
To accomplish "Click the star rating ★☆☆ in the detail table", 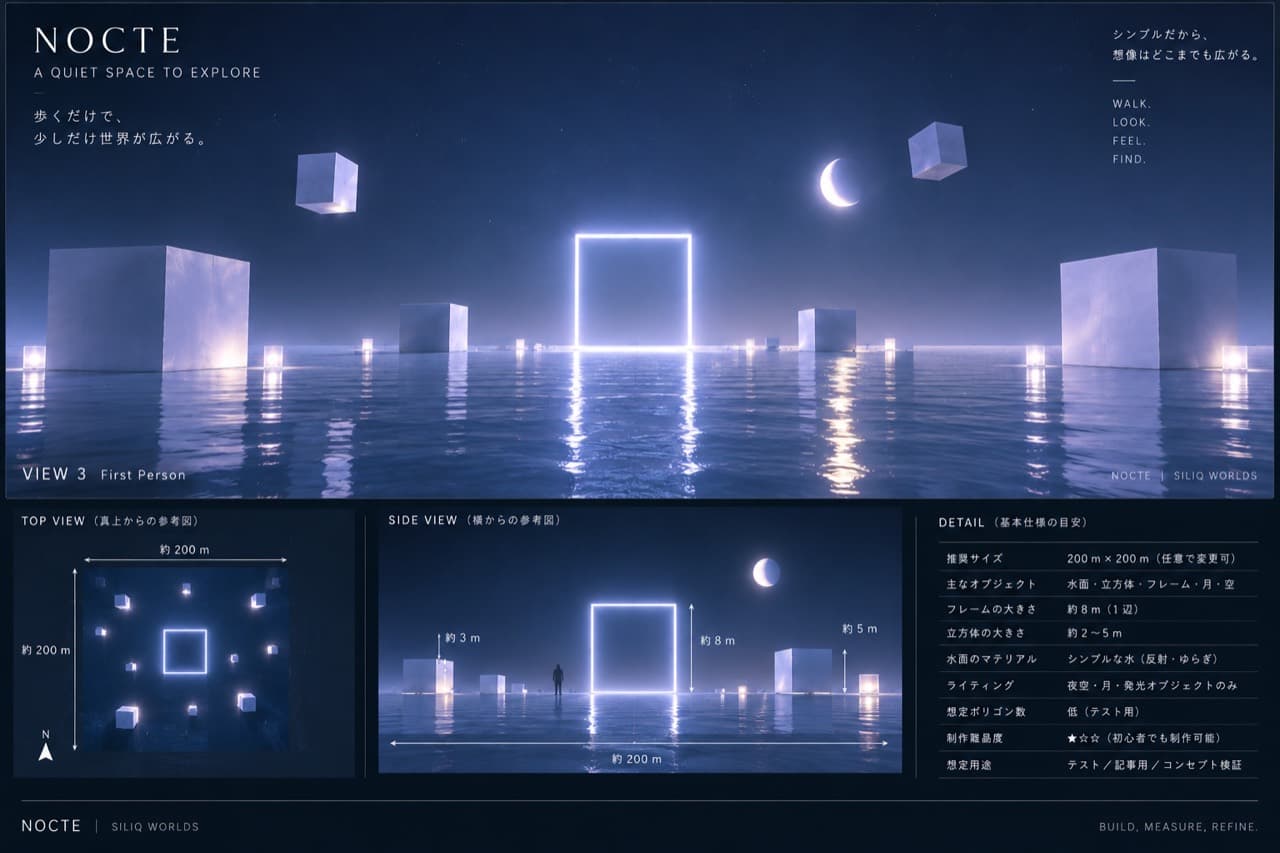I will click(x=1084, y=738).
